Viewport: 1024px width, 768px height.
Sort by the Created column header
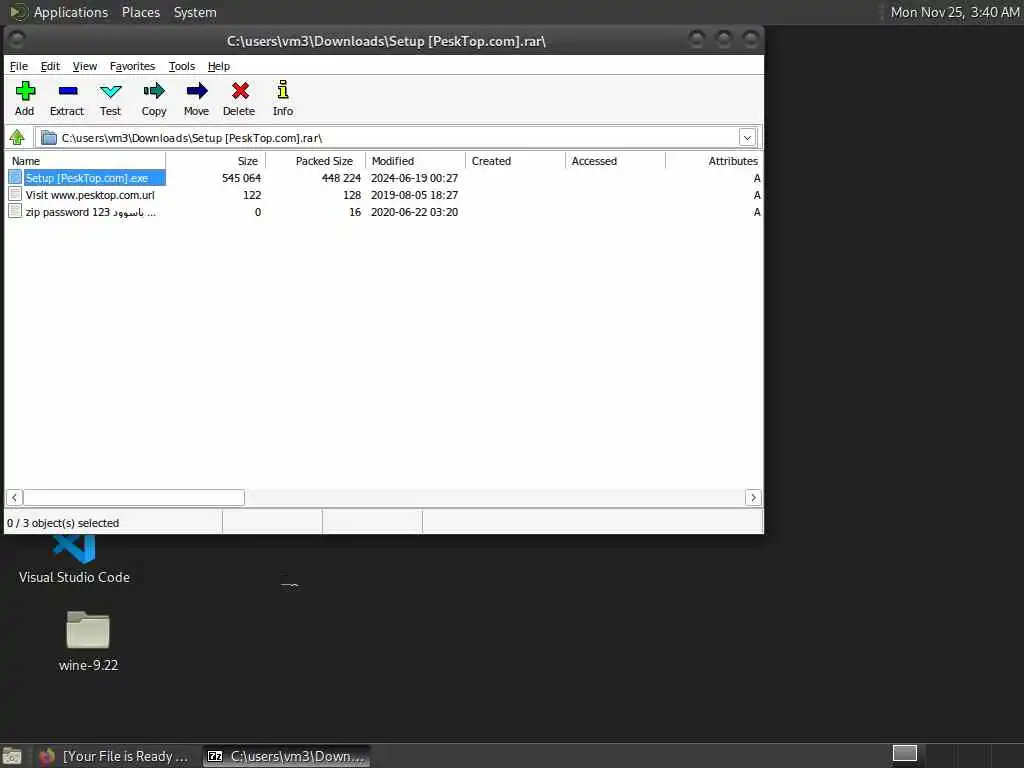(515, 161)
